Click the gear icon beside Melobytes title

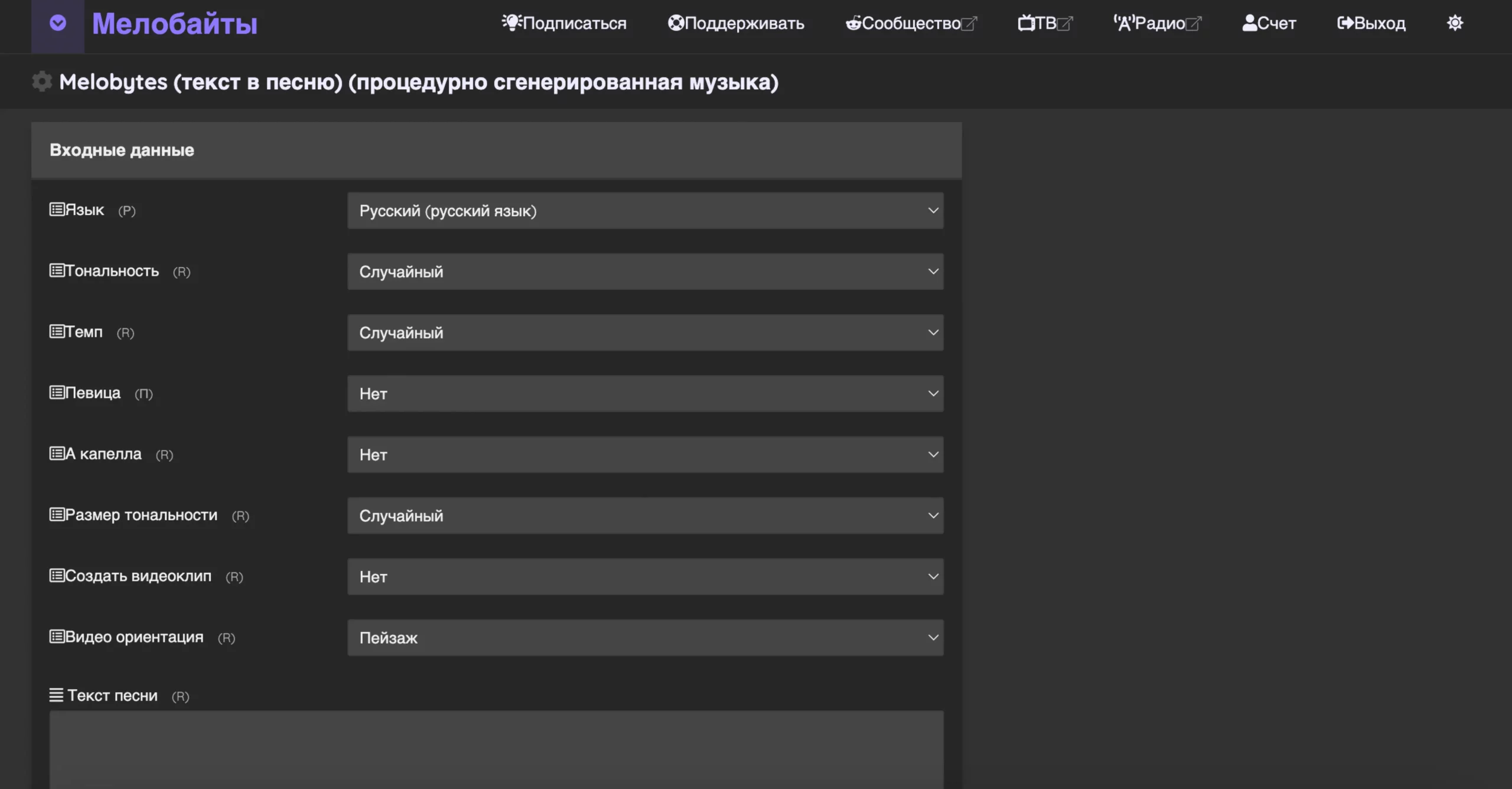42,81
